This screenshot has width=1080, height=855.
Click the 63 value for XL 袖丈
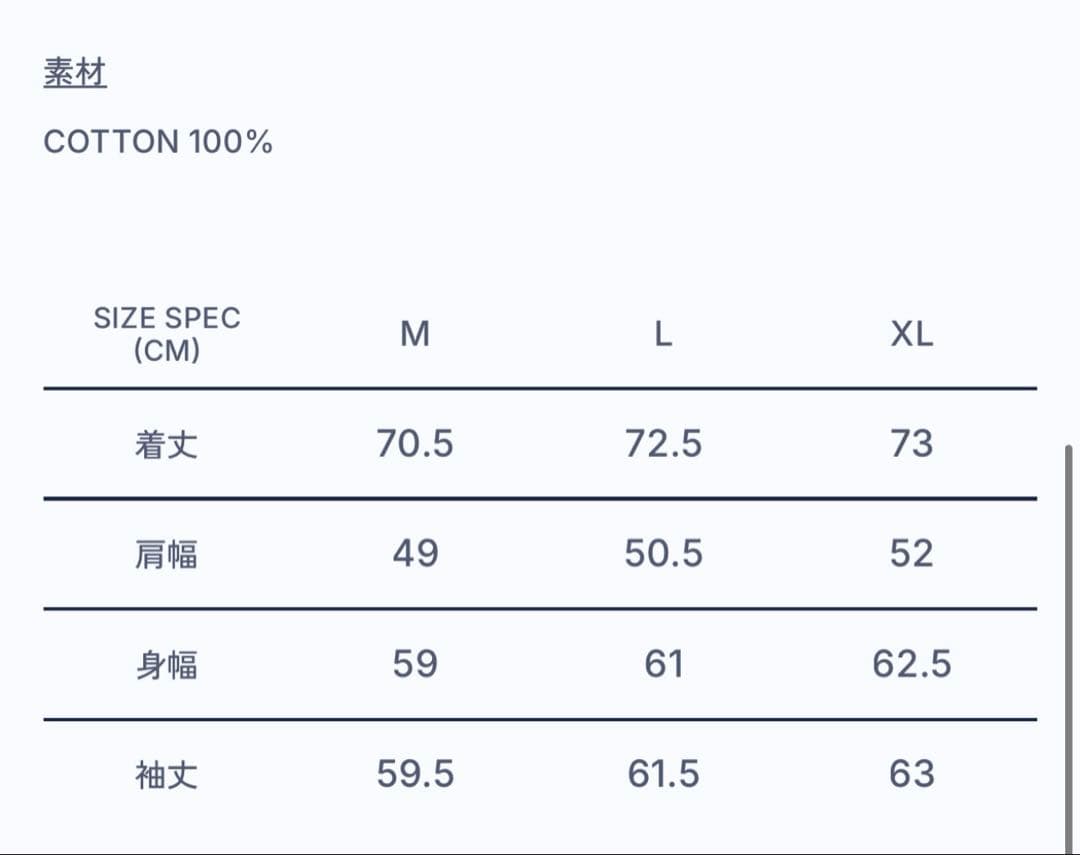pos(911,773)
